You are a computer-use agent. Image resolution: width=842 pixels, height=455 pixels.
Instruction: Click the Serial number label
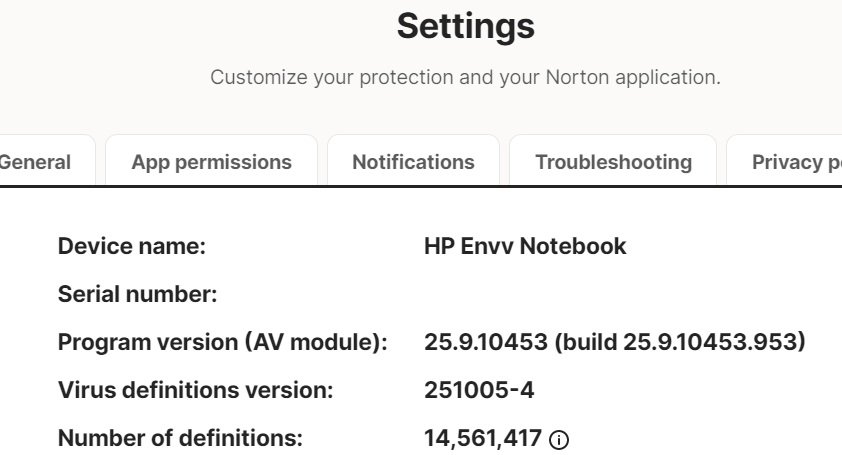pos(137,294)
